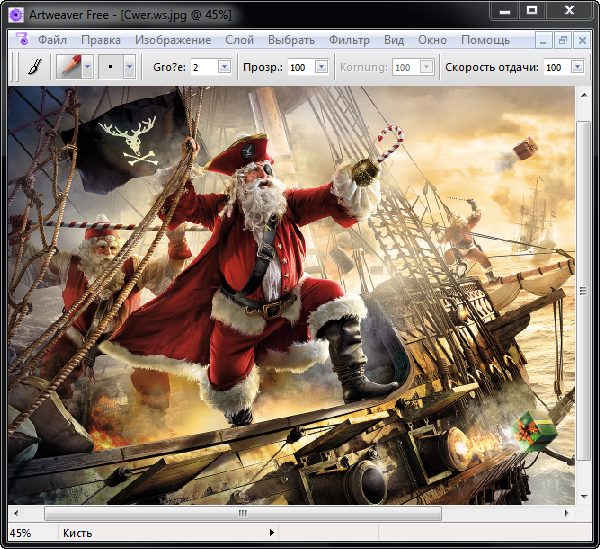Click the vertical scrollbar up arrow

(x=584, y=95)
